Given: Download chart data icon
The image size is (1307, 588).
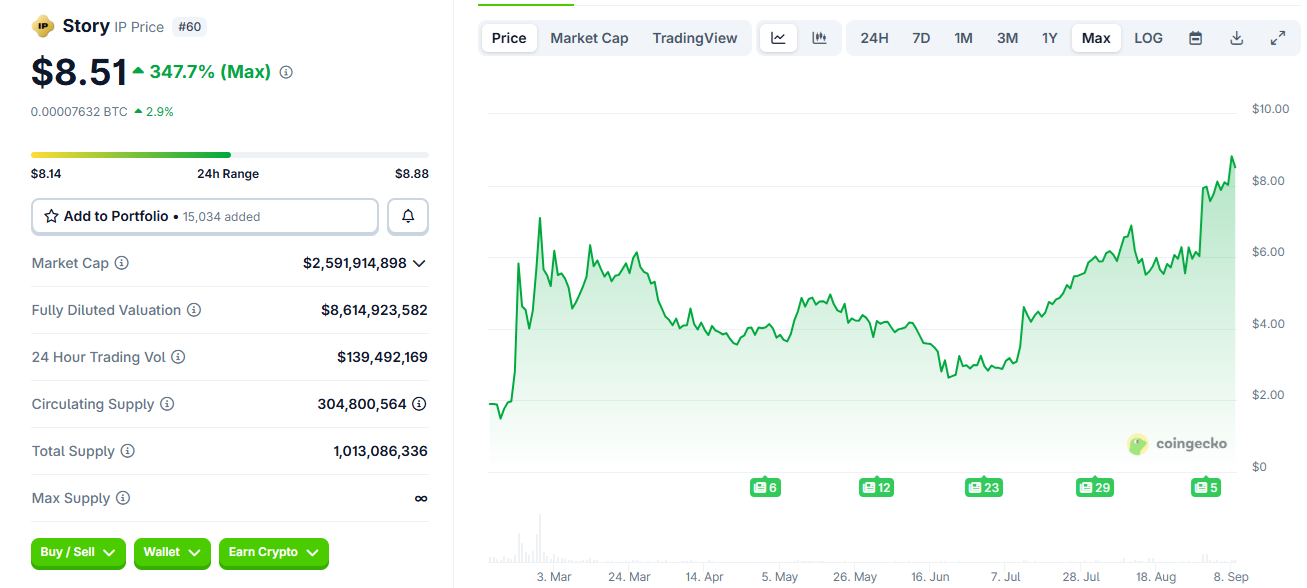Looking at the screenshot, I should (x=1236, y=38).
